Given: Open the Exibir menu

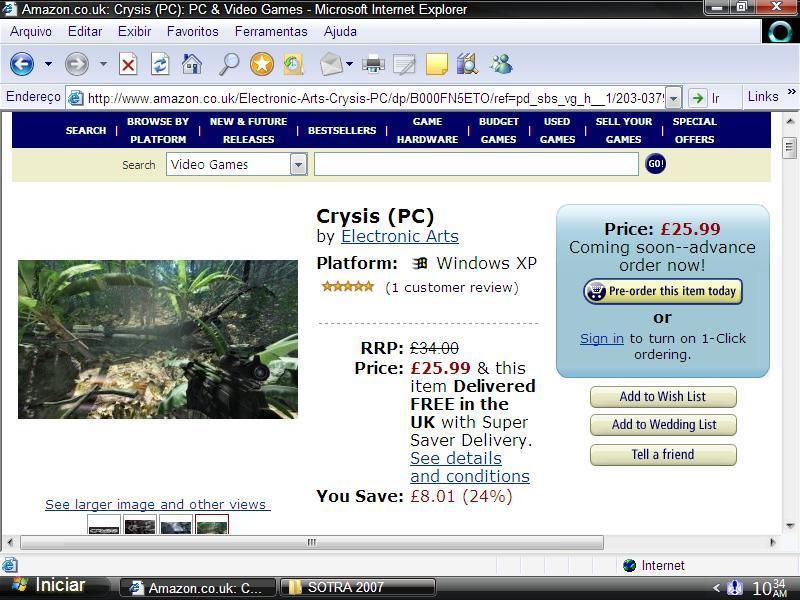Looking at the screenshot, I should [134, 32].
